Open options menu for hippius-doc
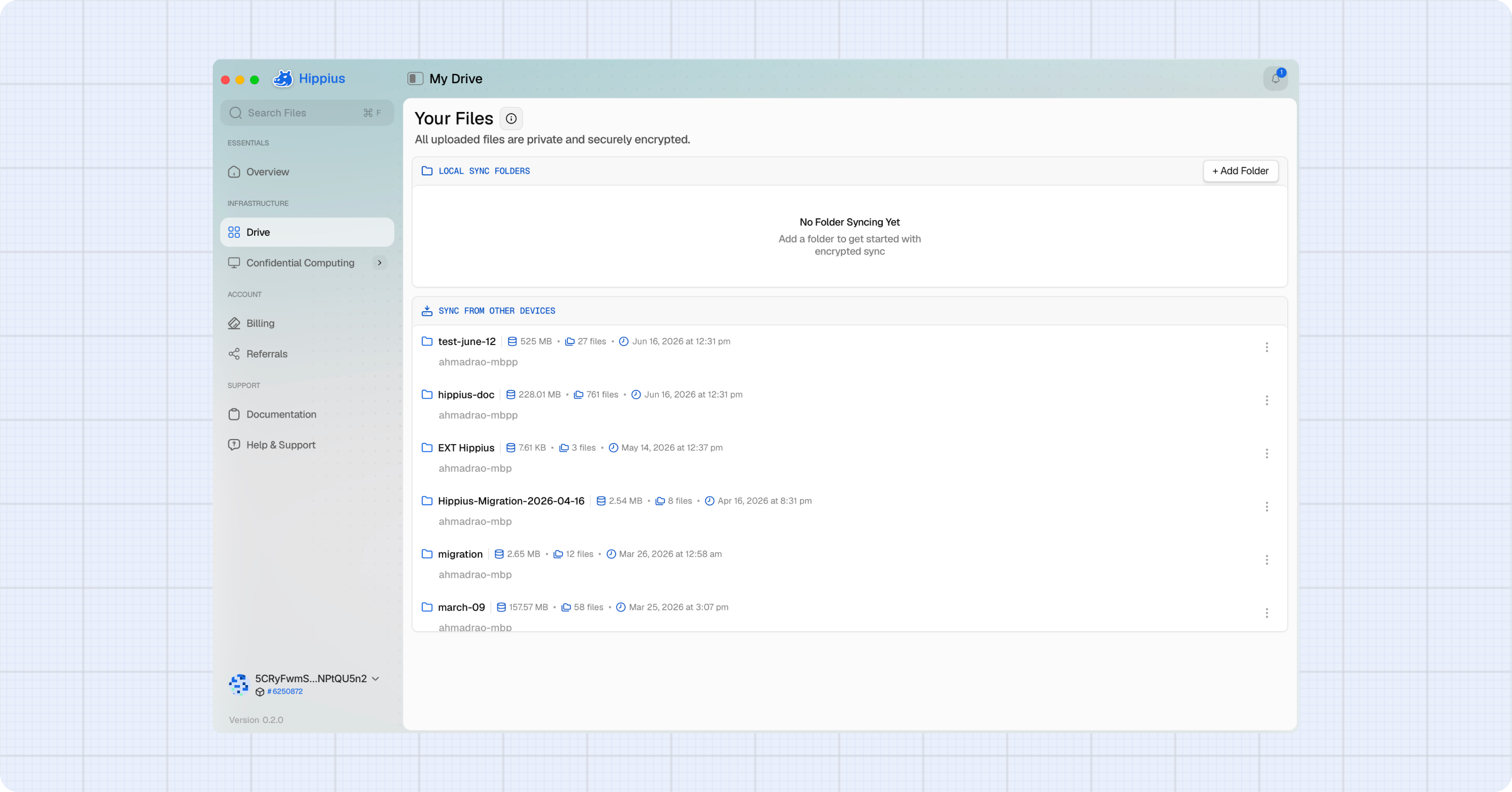Viewport: 1512px width, 792px height. [x=1266, y=400]
